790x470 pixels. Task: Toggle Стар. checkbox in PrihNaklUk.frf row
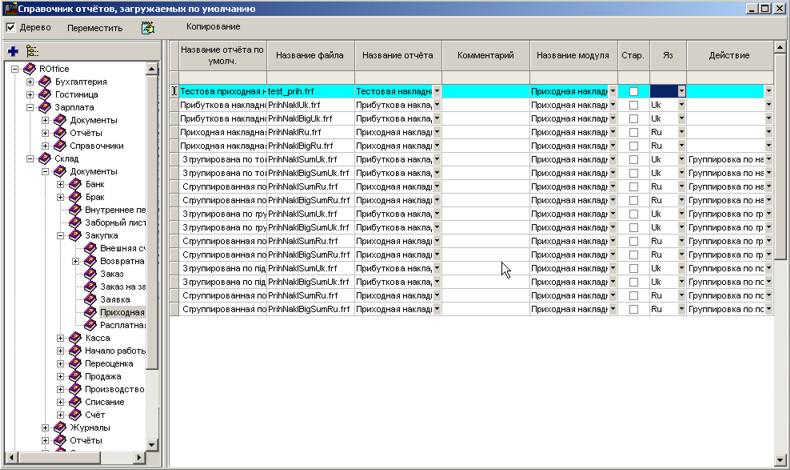(633, 104)
